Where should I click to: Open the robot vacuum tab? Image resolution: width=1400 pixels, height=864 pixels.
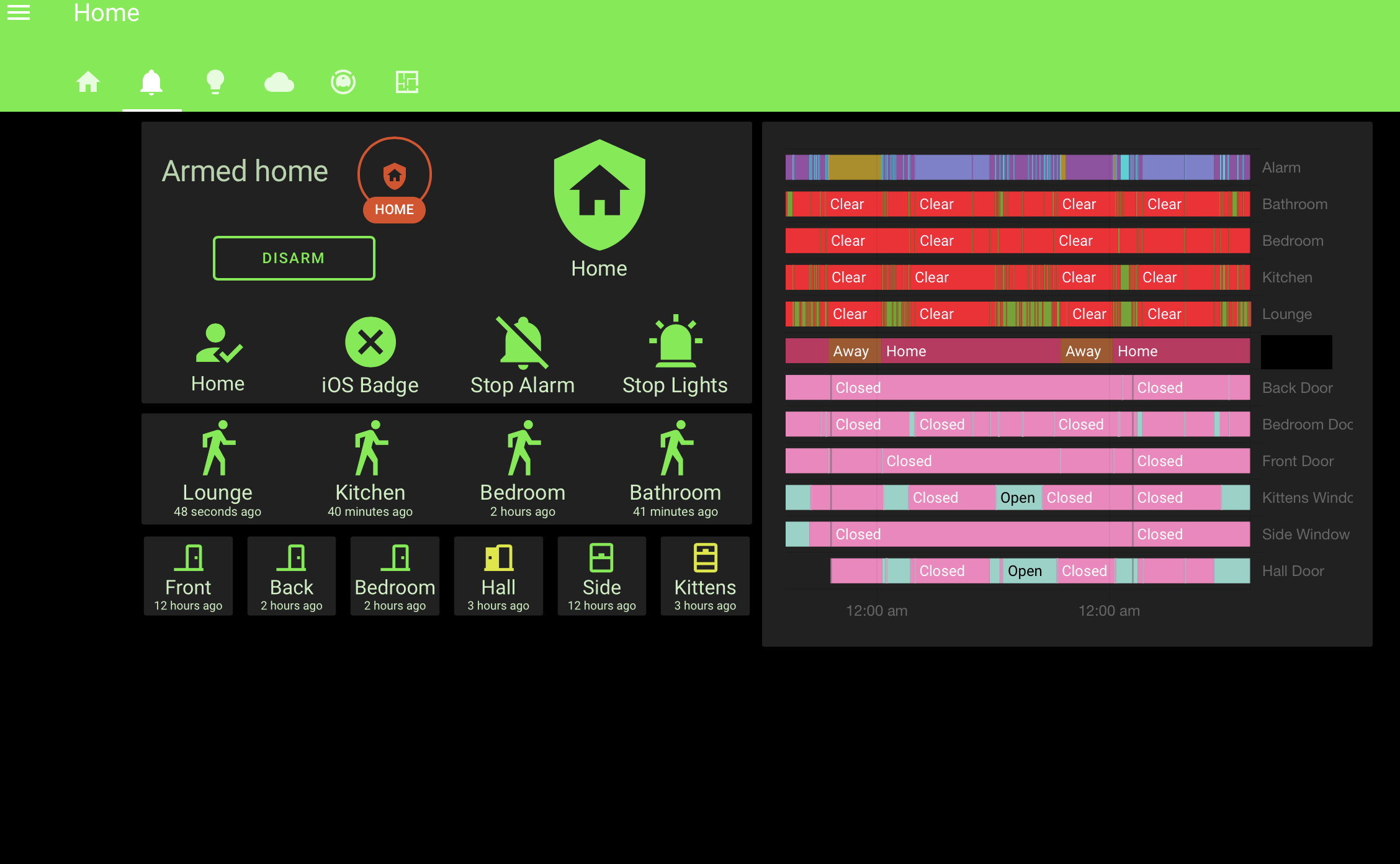tap(343, 82)
